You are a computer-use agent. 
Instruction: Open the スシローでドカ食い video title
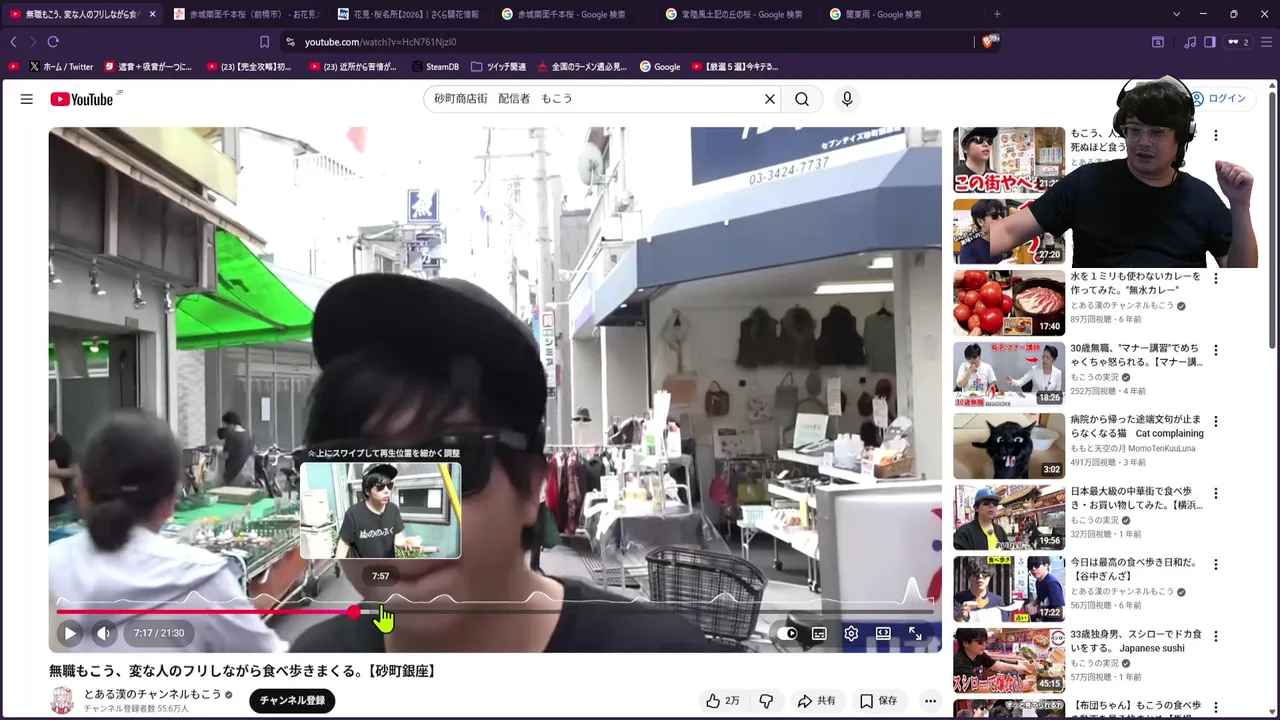point(1137,641)
